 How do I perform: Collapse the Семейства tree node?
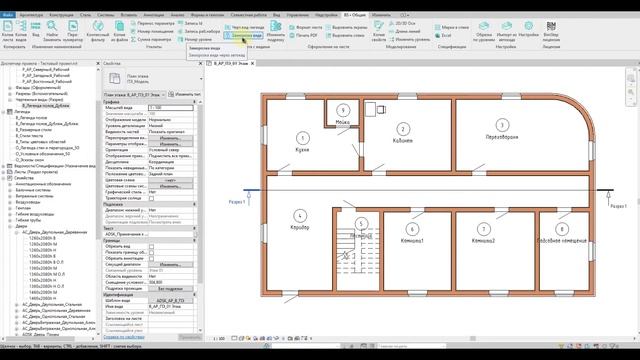(x=3, y=178)
